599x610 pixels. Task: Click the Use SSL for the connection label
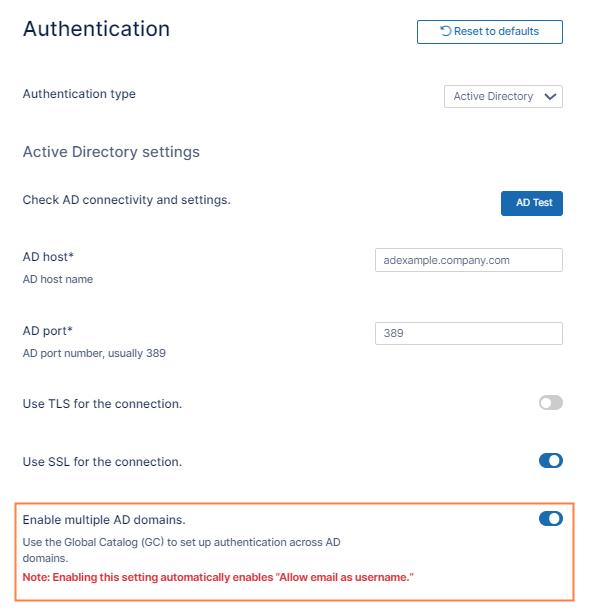tap(102, 462)
